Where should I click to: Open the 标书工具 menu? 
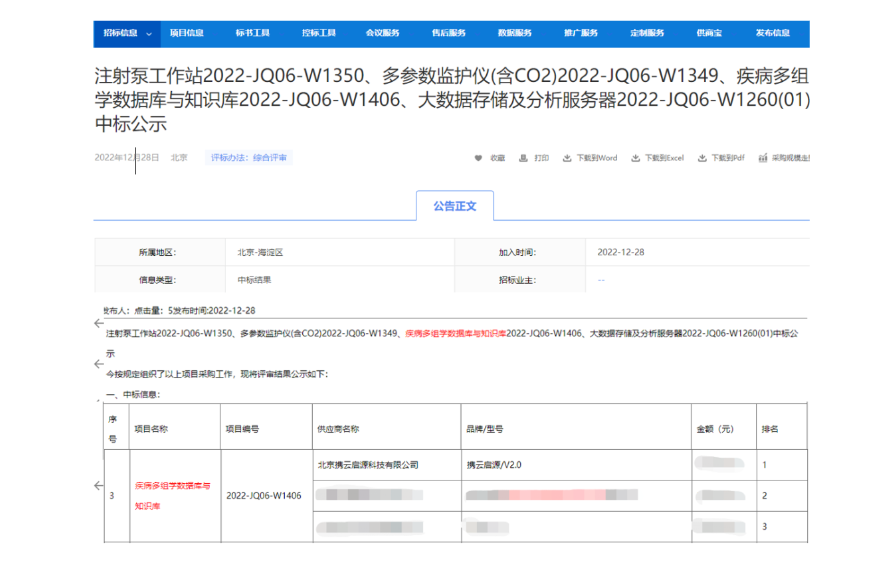pyautogui.click(x=252, y=33)
